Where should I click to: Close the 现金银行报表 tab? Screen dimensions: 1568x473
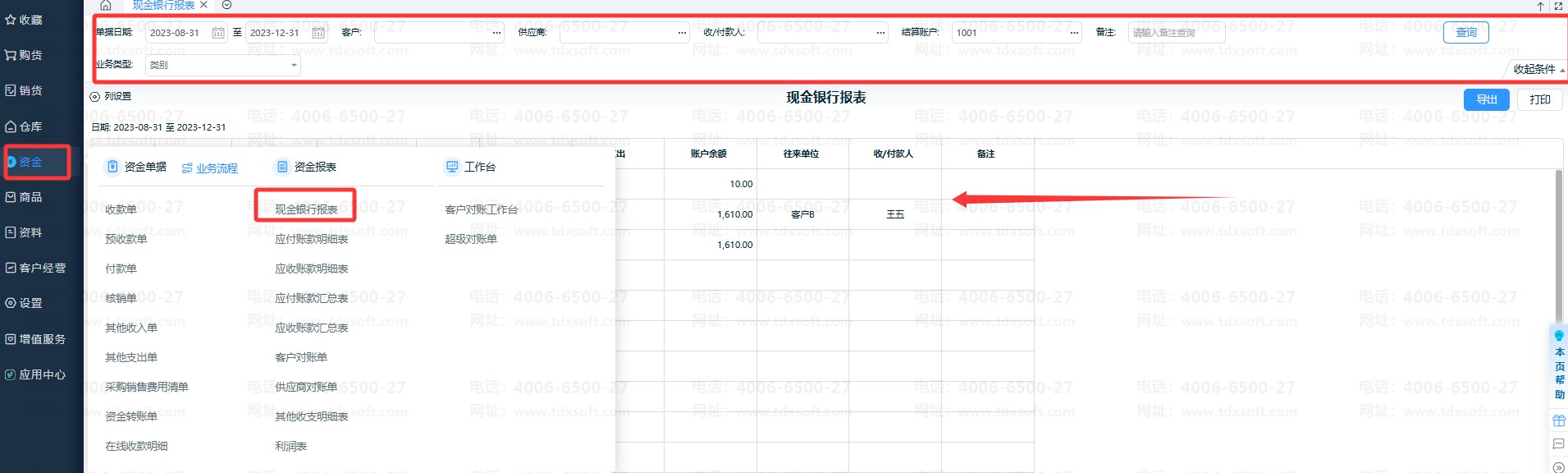point(204,5)
